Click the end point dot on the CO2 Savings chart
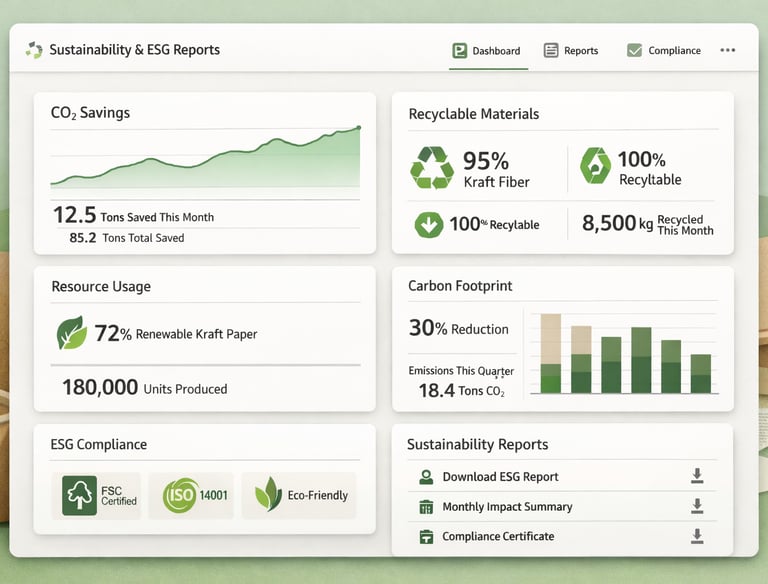Image resolution: width=768 pixels, height=584 pixels. coord(359,128)
